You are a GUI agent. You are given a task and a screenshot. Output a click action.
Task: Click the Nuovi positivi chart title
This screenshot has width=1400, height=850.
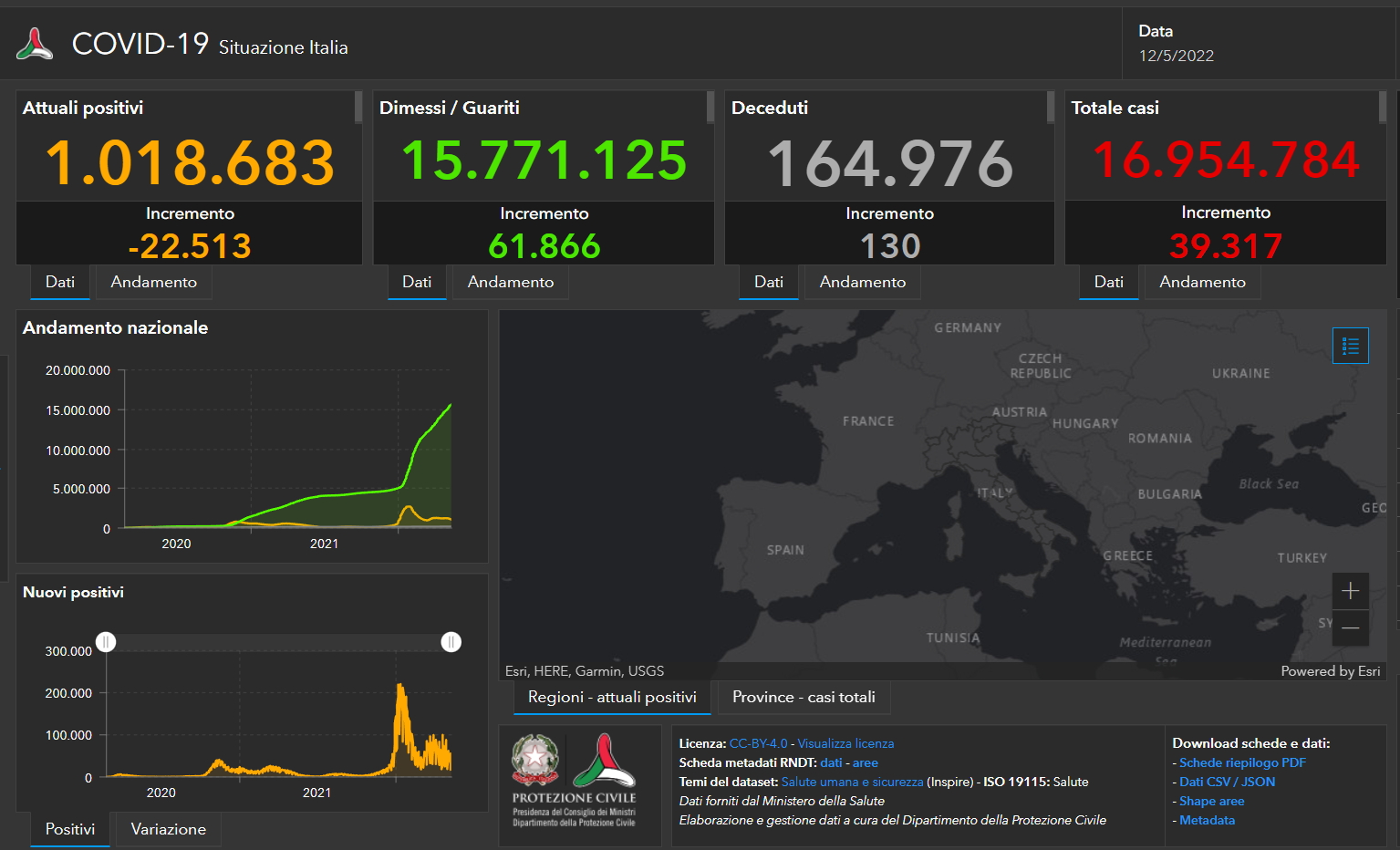(x=73, y=592)
